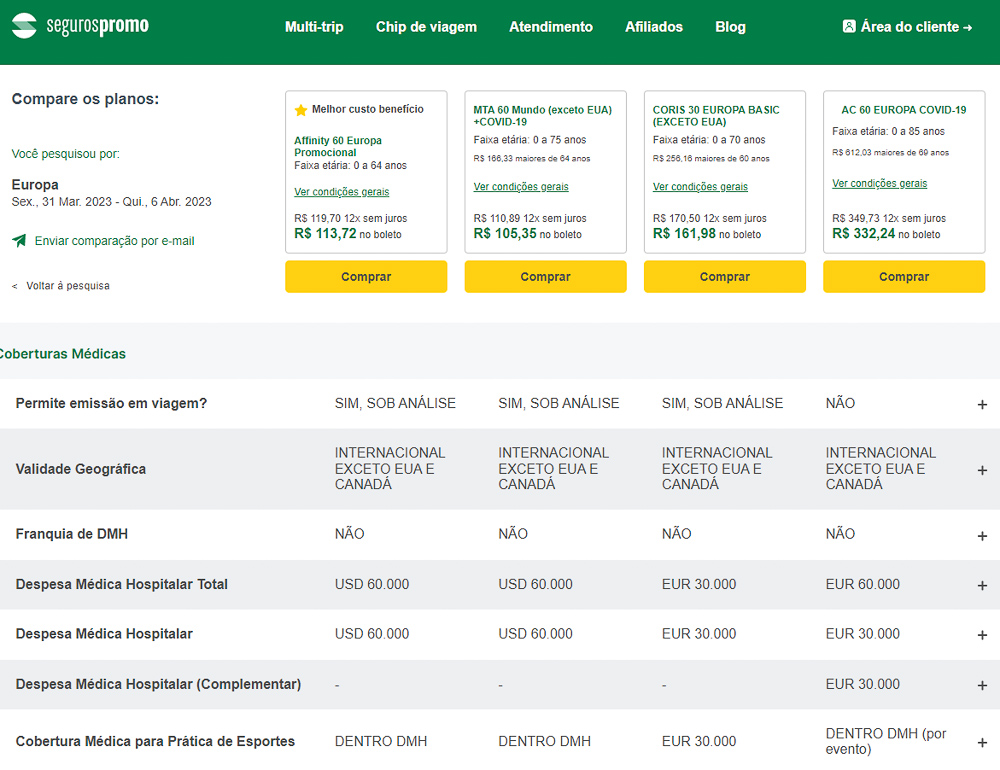The height and width of the screenshot is (770, 1000).
Task: Buy the AC 60 EUROPA COVID-19 plan
Action: (904, 276)
